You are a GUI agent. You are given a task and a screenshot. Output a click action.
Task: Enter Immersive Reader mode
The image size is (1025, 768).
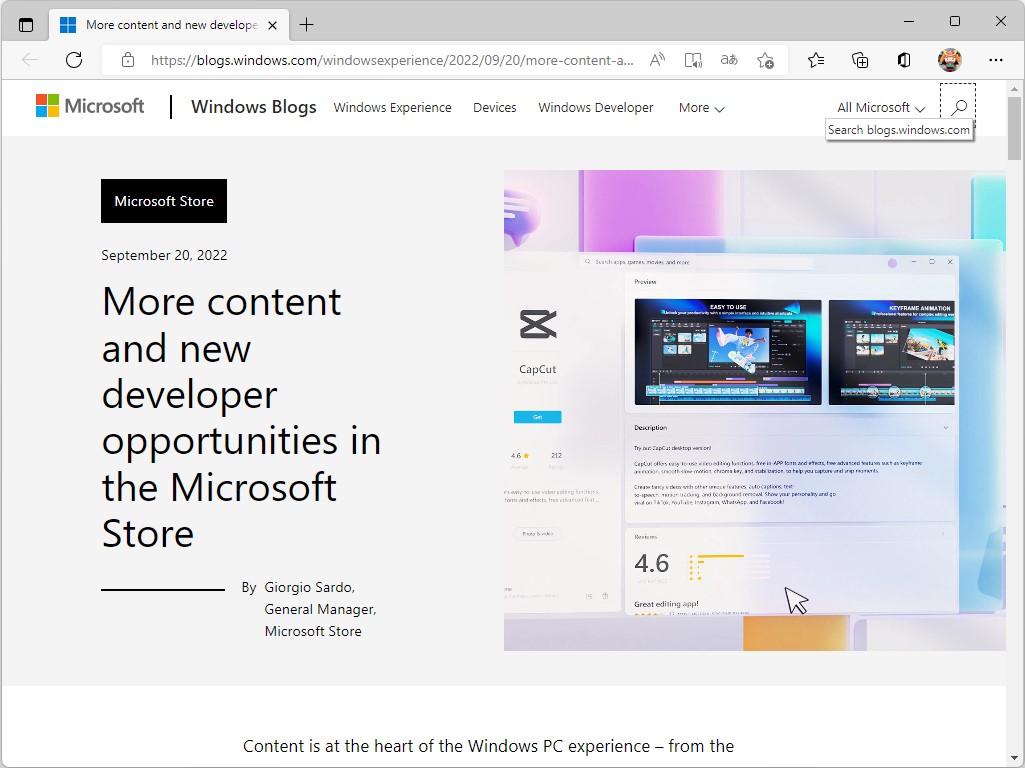click(693, 60)
